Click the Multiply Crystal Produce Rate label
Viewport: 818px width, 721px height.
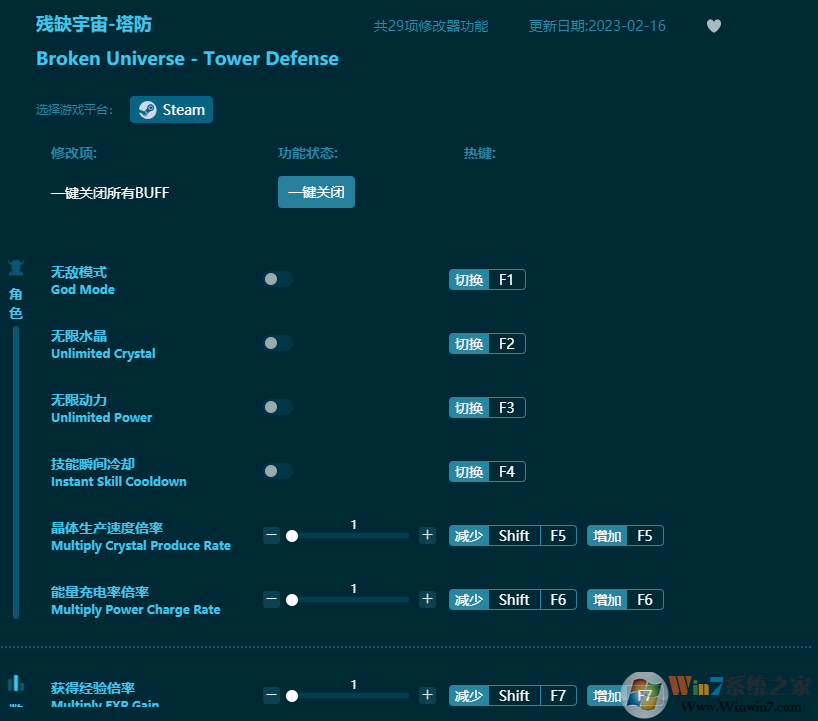[x=141, y=546]
